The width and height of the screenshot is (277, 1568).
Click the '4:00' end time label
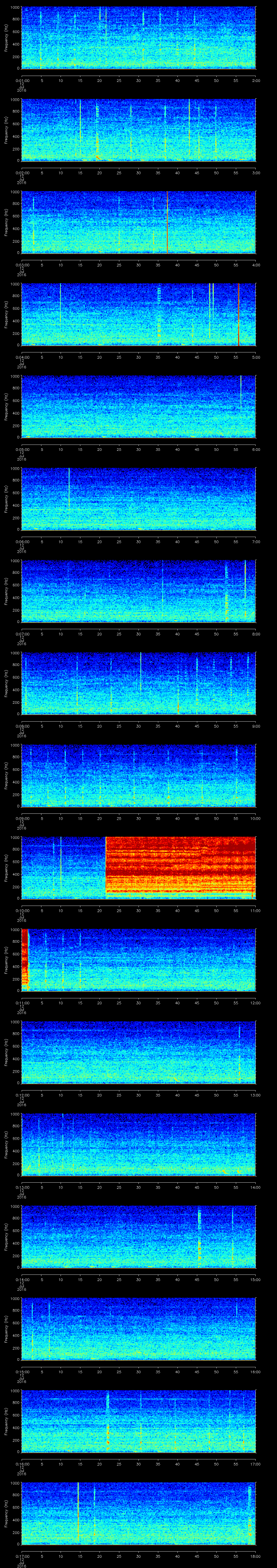pos(256,265)
